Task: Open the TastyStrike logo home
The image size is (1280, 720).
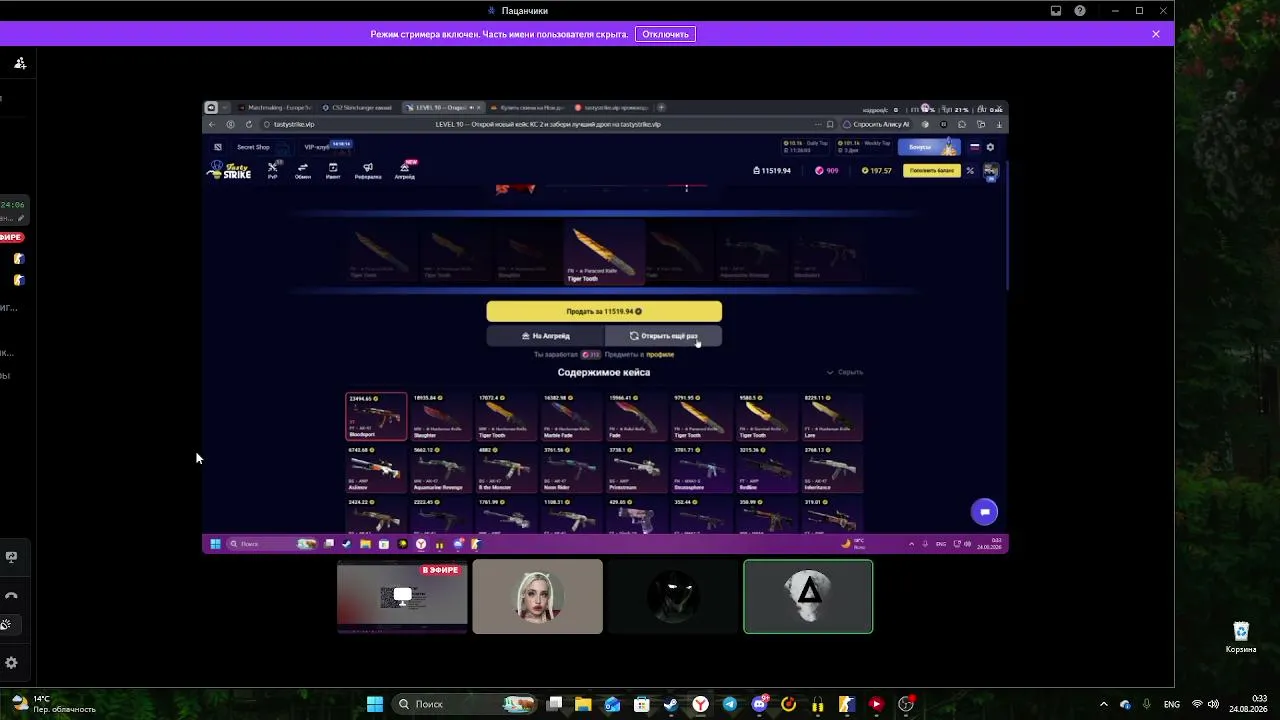Action: (230, 171)
